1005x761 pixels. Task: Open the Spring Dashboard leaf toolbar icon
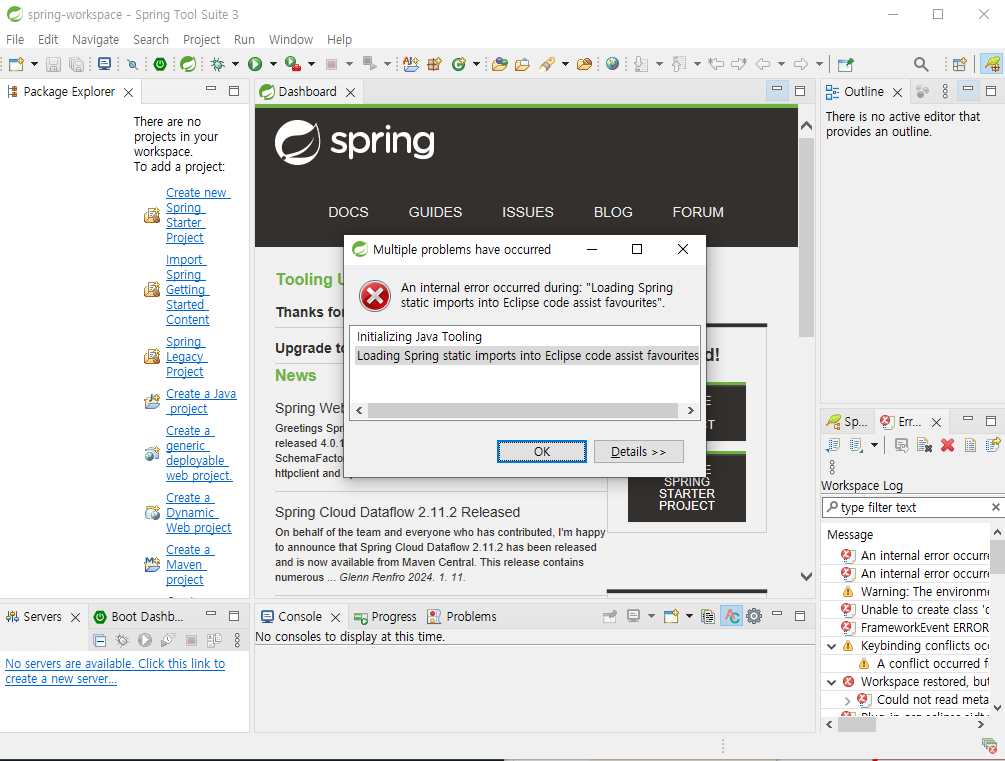tap(188, 64)
